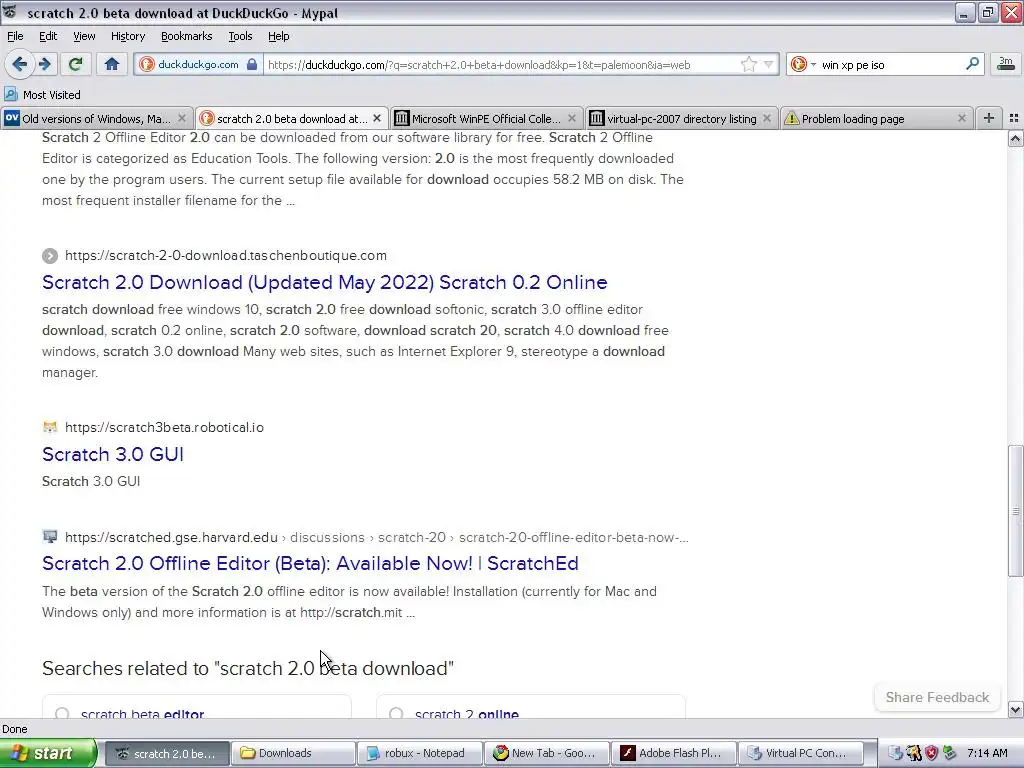Viewport: 1024px width, 768px height.
Task: Open the URL history dropdown arrow
Action: pyautogui.click(x=769, y=64)
